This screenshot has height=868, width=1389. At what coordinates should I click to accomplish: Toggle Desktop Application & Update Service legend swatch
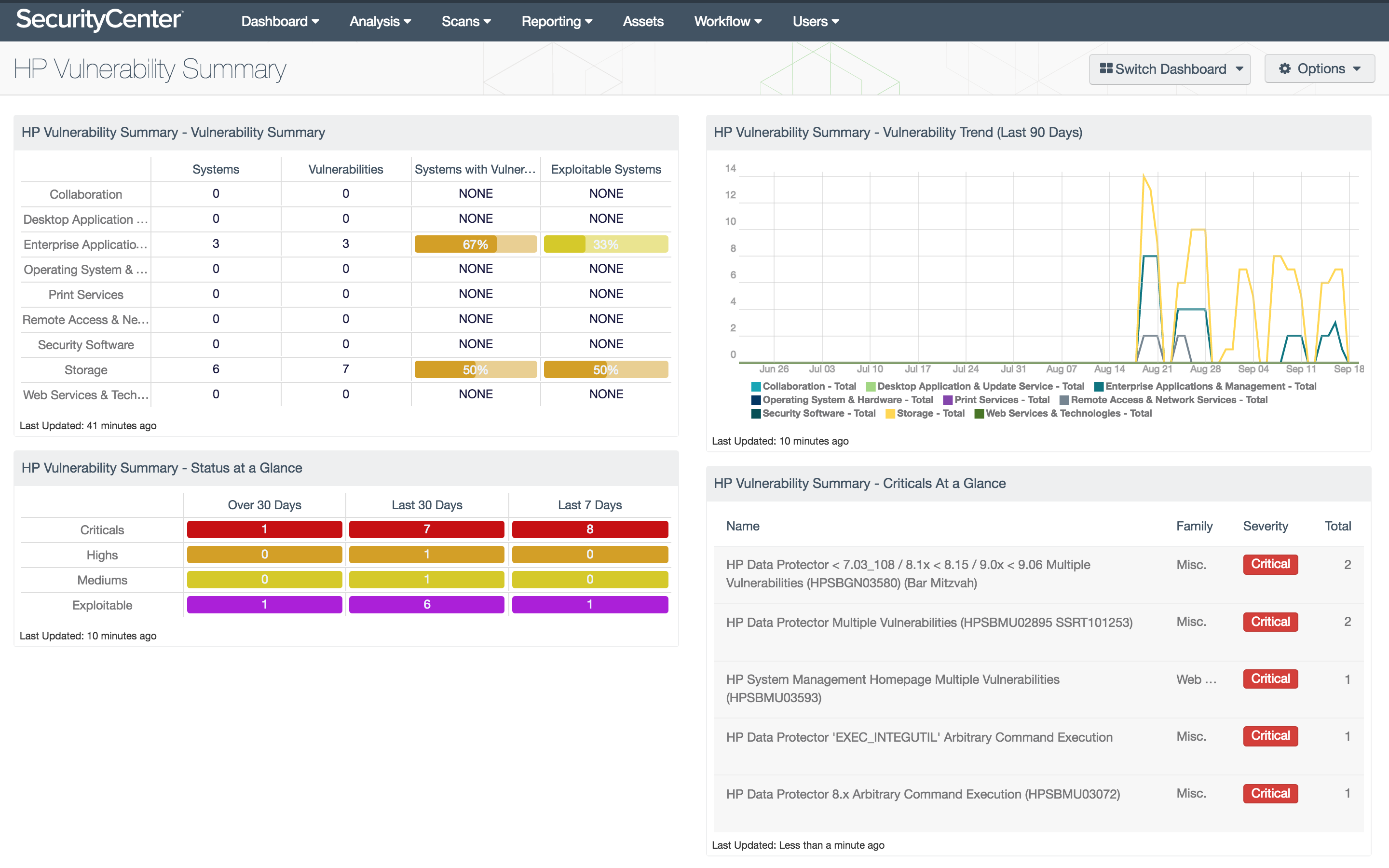tap(871, 387)
